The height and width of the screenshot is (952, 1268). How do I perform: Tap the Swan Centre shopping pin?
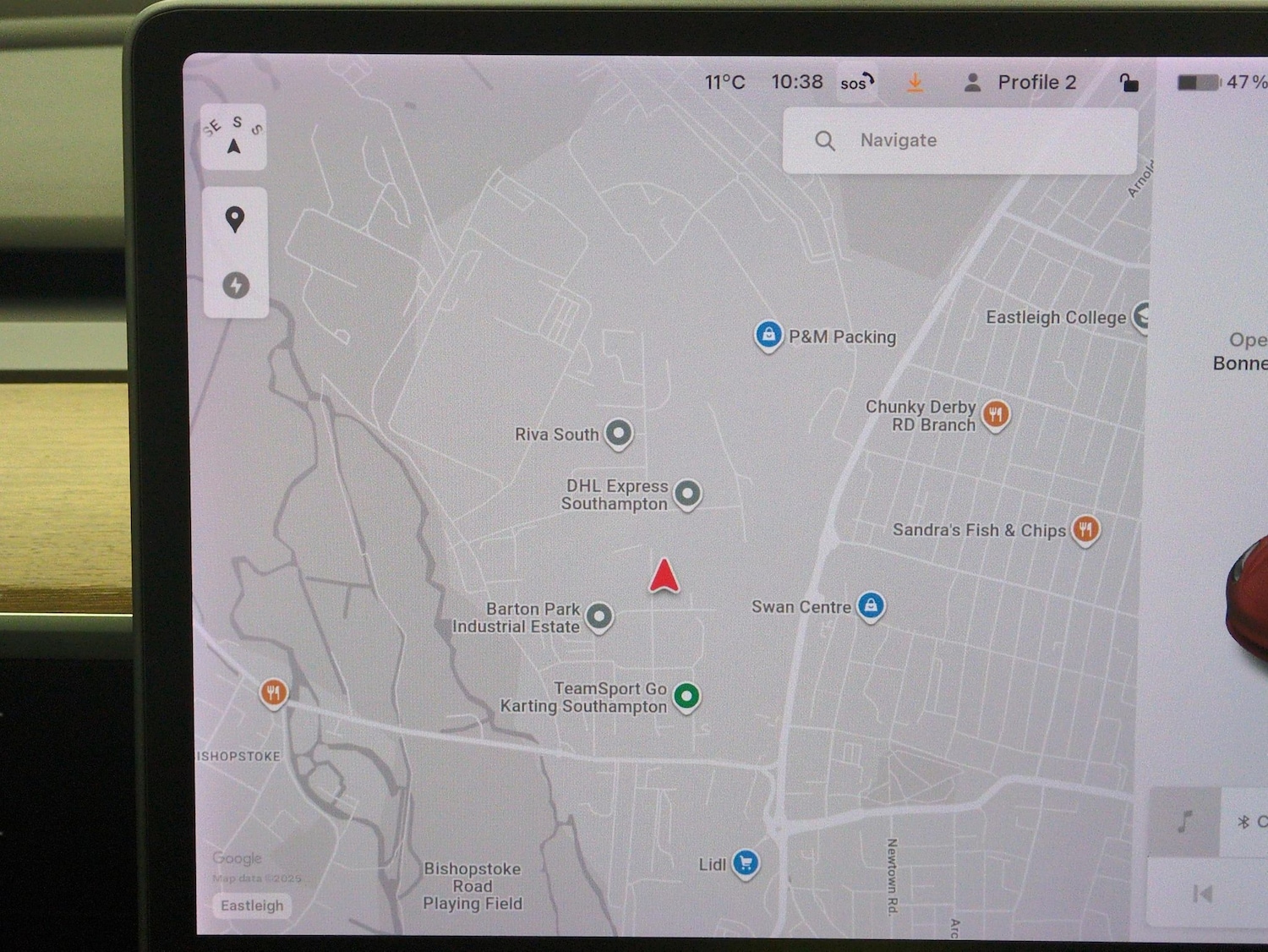871,605
